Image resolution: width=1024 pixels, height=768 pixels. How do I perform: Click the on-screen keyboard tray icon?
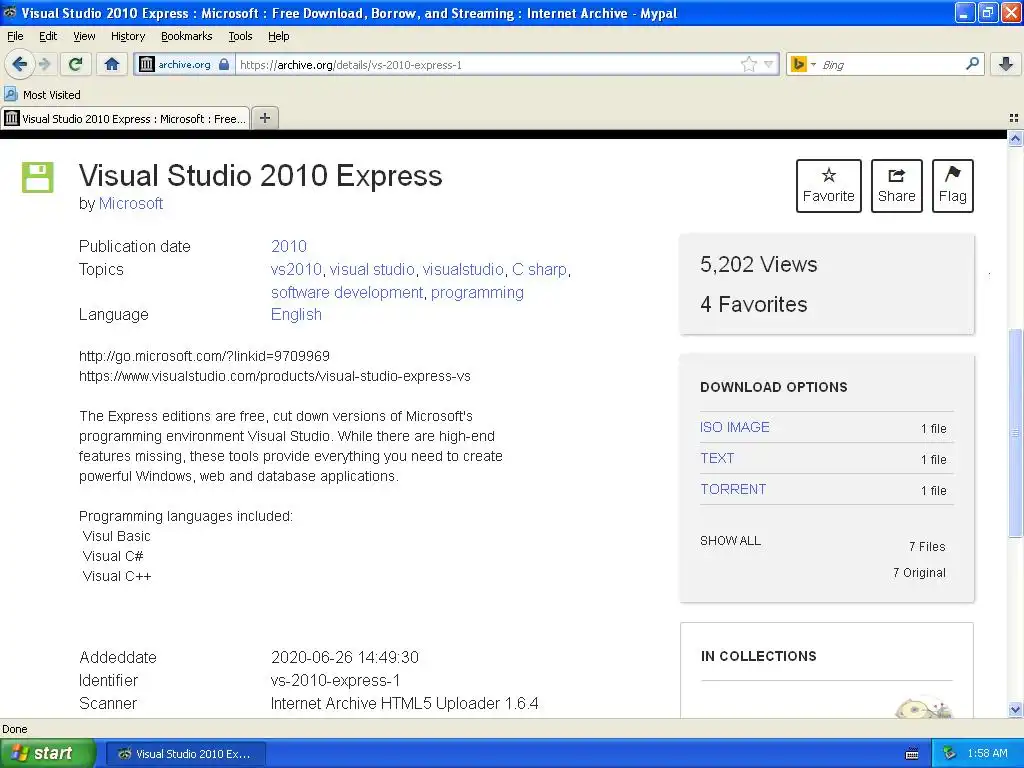click(x=912, y=754)
